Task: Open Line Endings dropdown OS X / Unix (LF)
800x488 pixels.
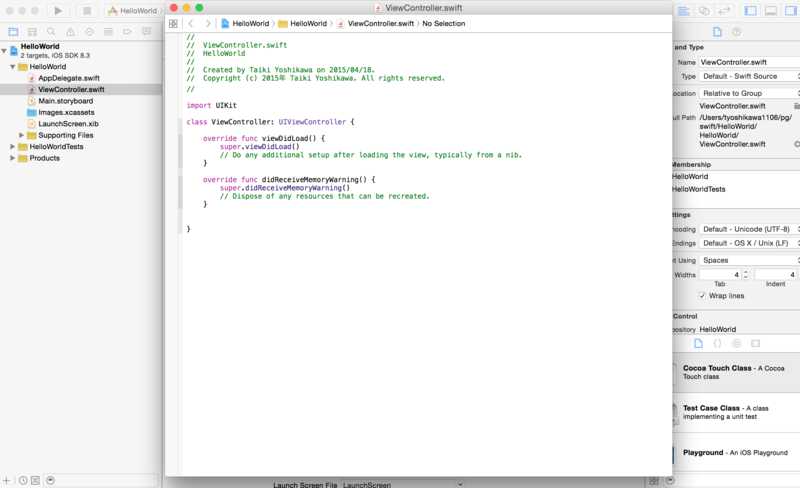Action: 749,243
